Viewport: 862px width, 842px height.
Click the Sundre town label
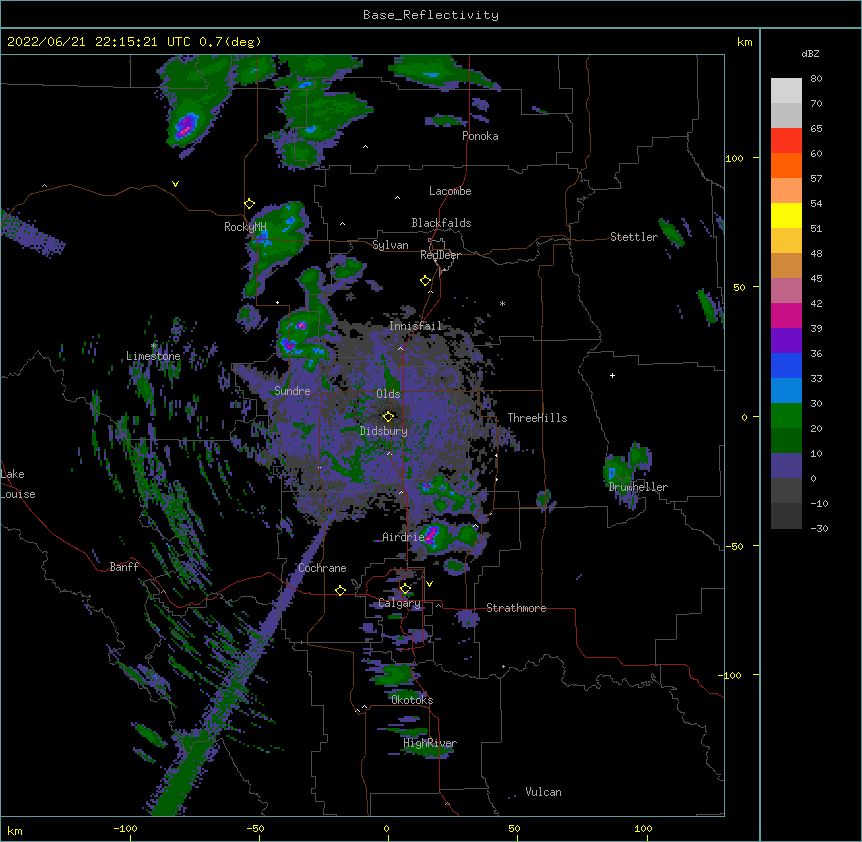(292, 391)
